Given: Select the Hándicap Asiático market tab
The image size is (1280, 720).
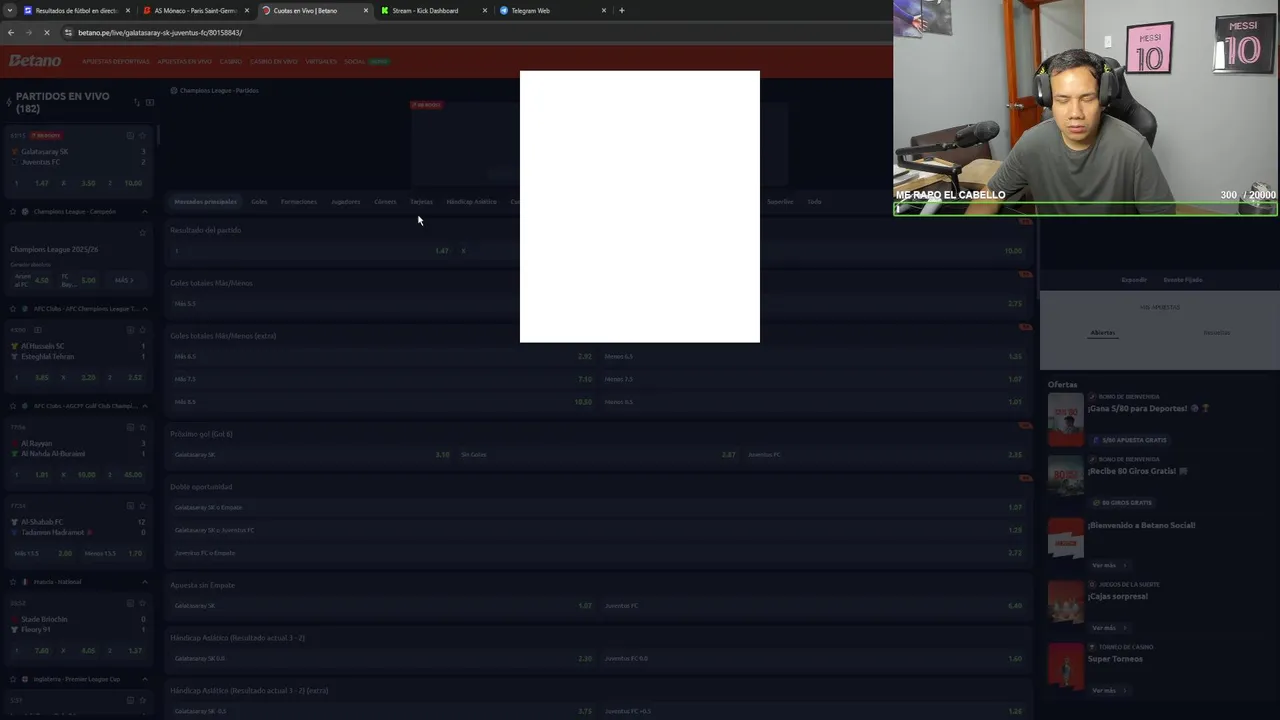Looking at the screenshot, I should [471, 202].
